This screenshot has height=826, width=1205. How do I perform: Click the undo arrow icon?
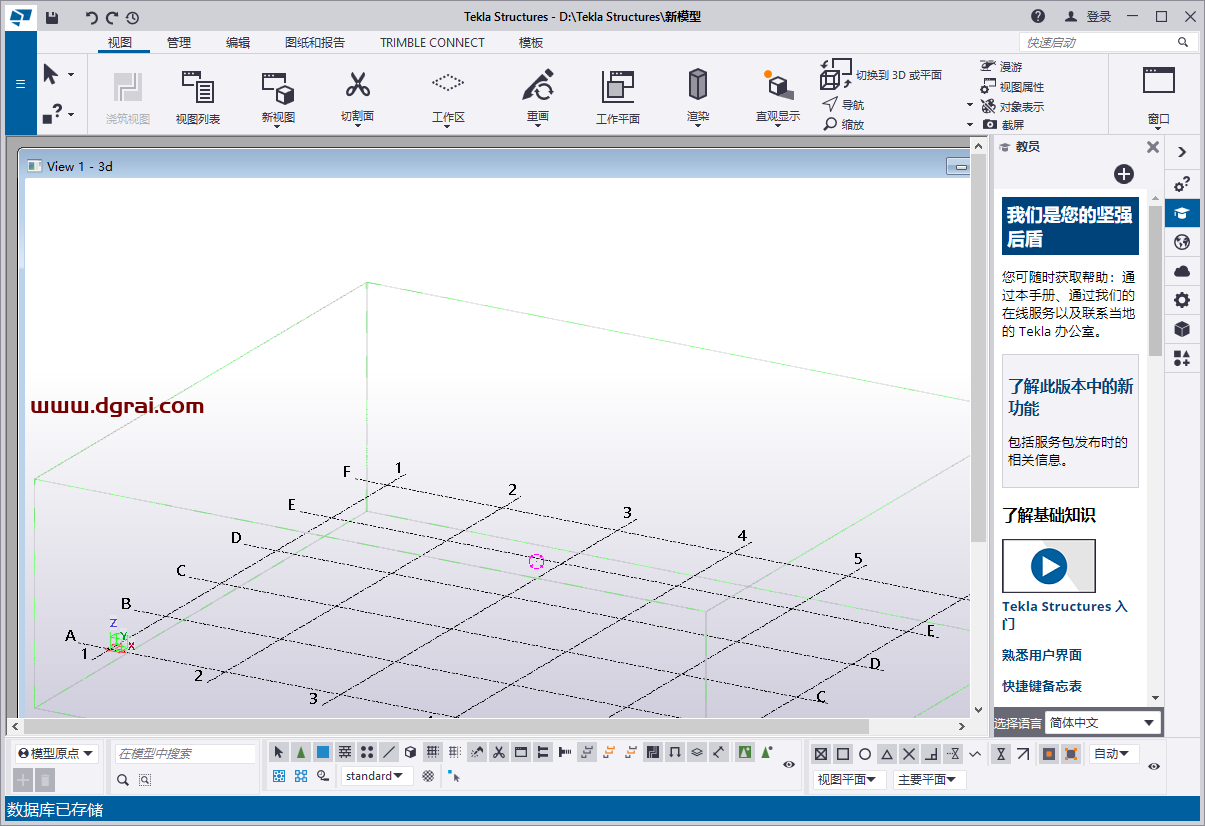click(92, 17)
